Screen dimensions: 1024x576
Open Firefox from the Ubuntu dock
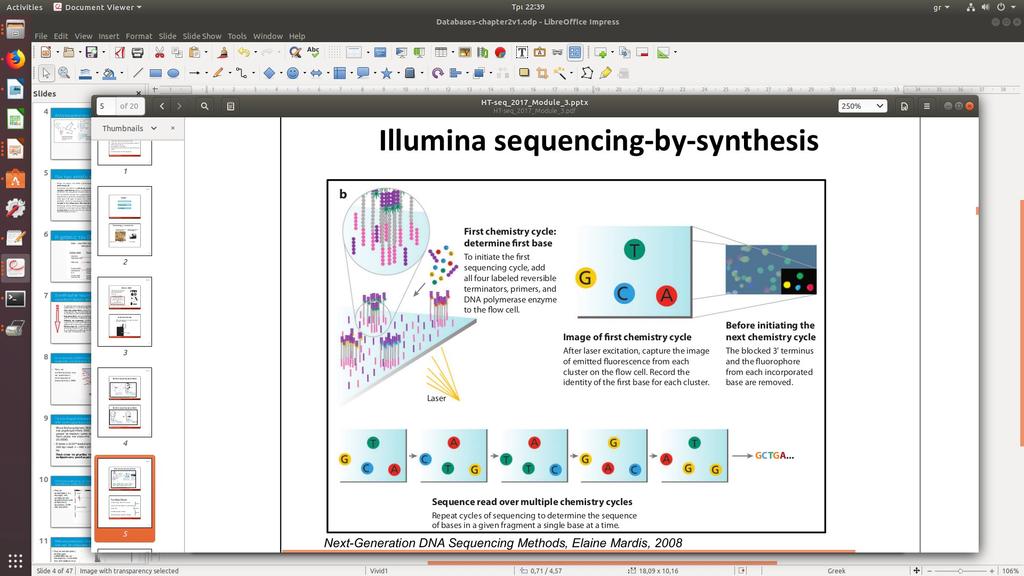(15, 59)
